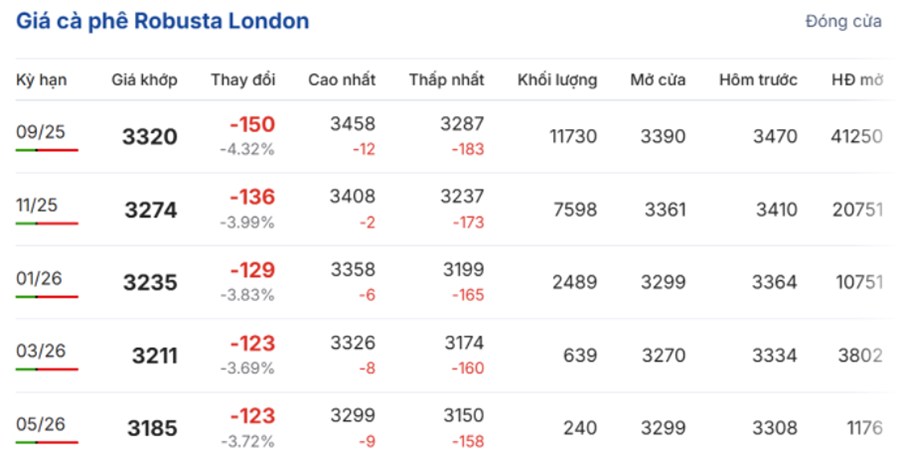Click the HĐ mở column header
903x450 pixels.
[x=858, y=80]
